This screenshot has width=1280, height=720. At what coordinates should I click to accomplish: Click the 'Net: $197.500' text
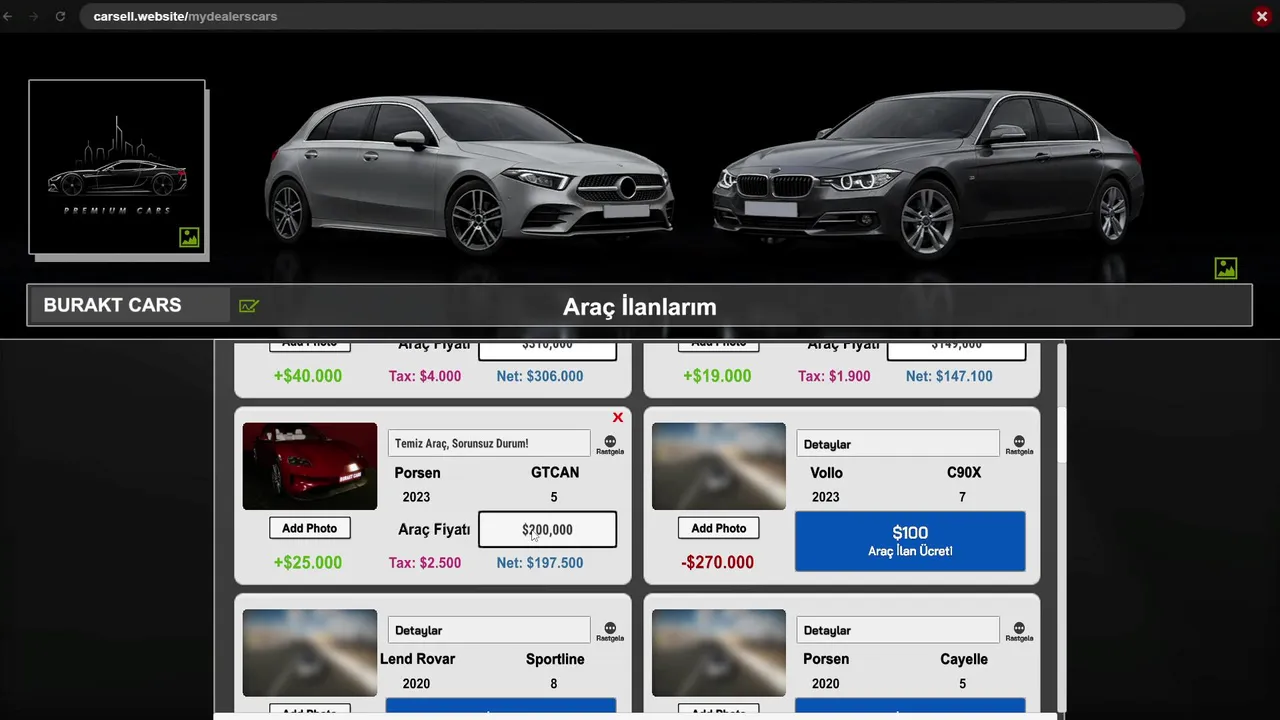click(x=540, y=563)
